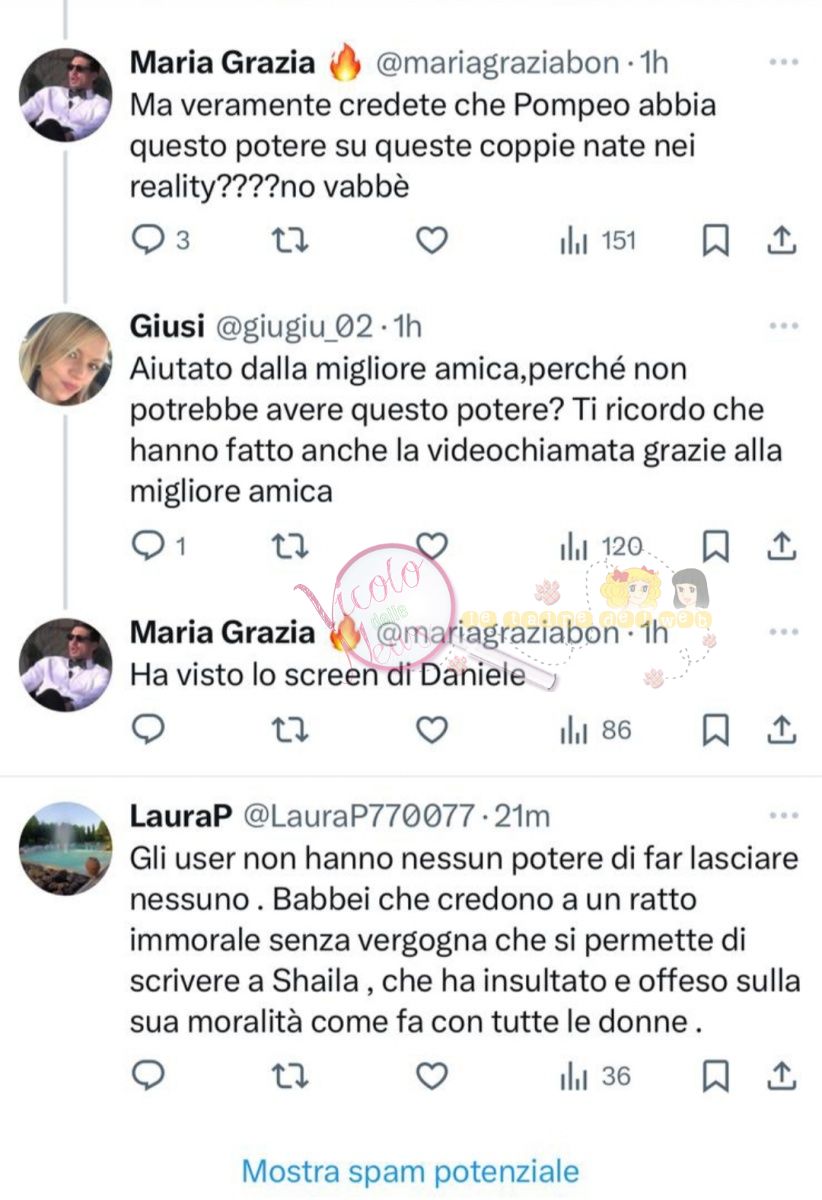
Task: Reply to Giusi's tweet about videochiamata
Action: (x=148, y=544)
